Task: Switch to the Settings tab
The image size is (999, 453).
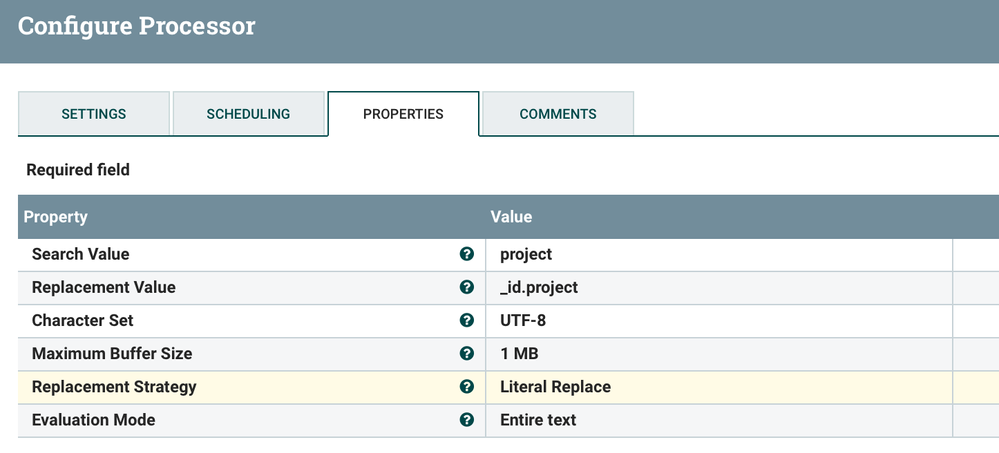Action: [x=94, y=114]
